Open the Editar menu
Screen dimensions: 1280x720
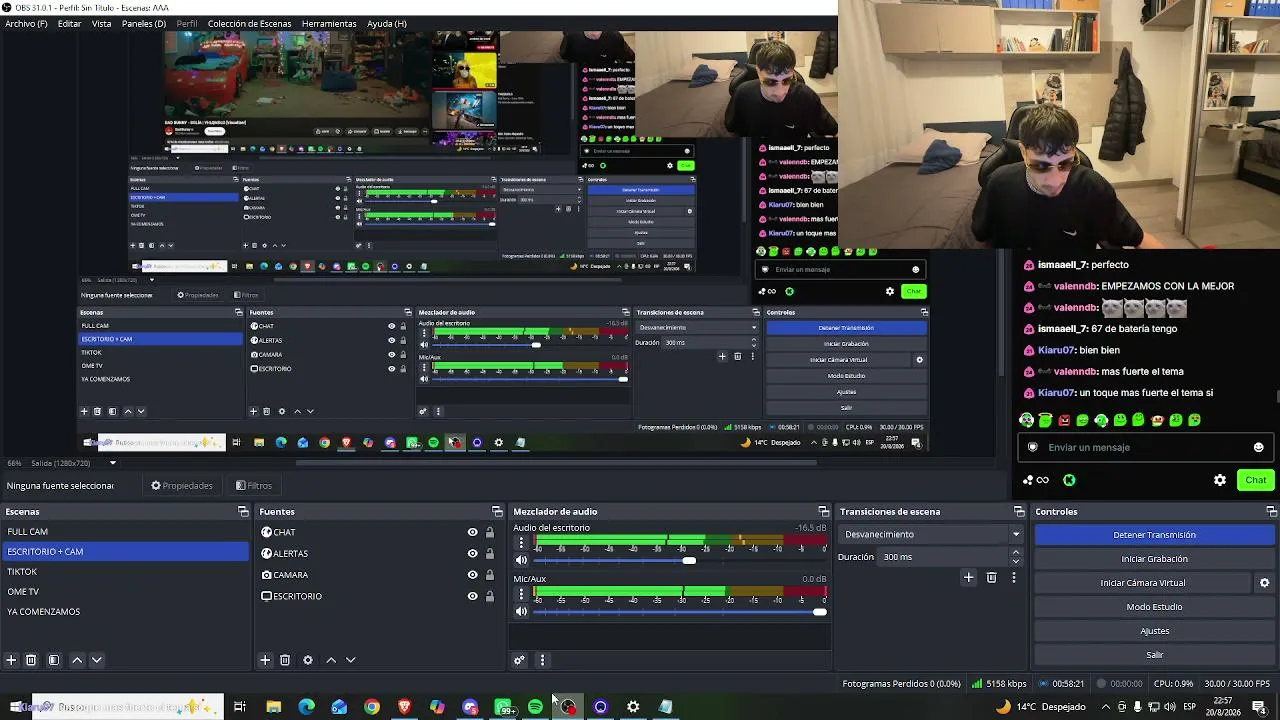click(70, 23)
